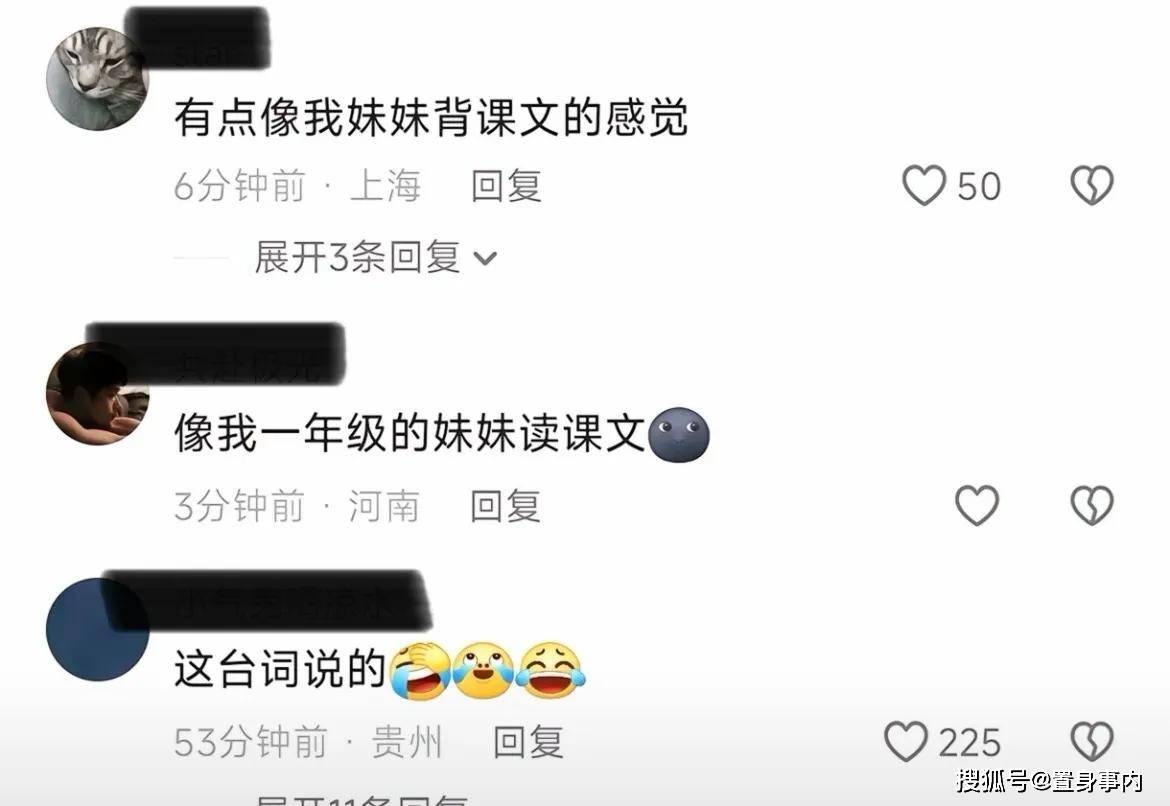Dislike the comment posted from 上海
1170x806 pixels.
1092,185
